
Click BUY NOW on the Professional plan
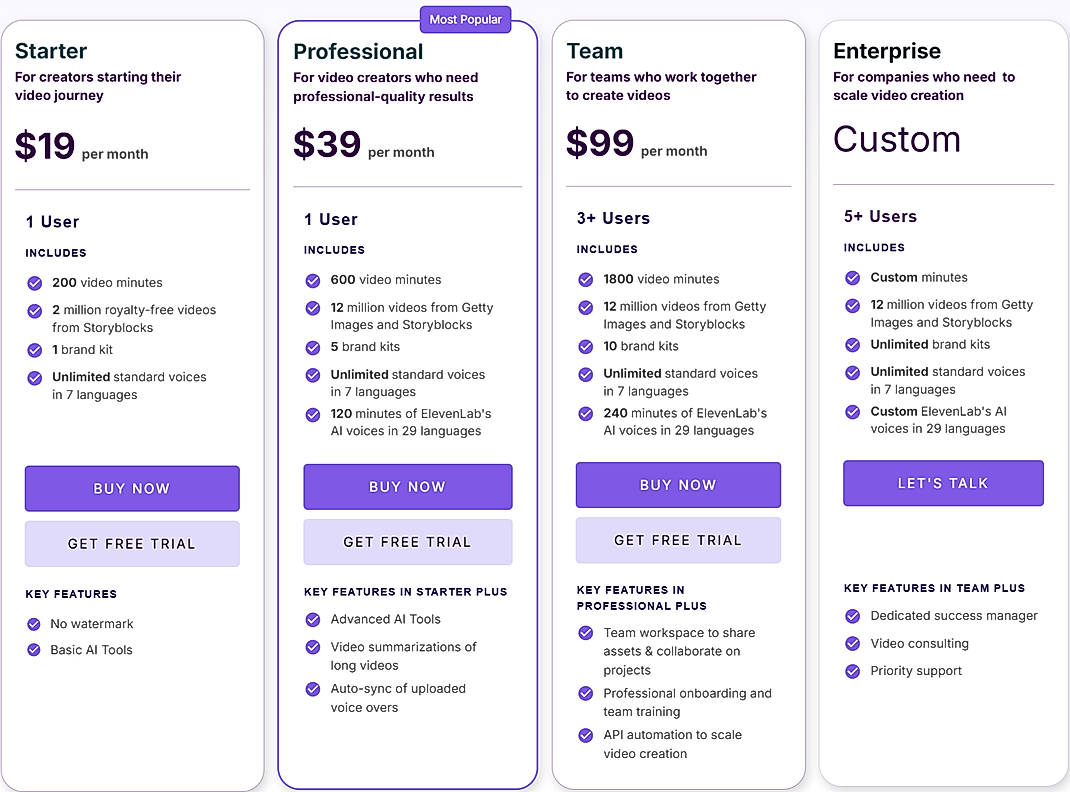pyautogui.click(x=407, y=486)
